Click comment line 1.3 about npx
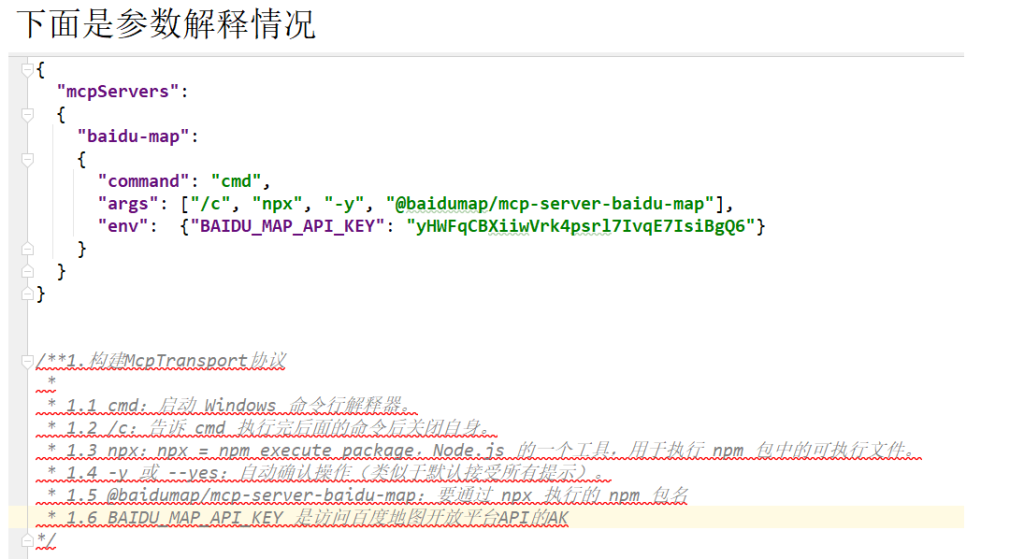The image size is (1024, 559). (x=480, y=450)
